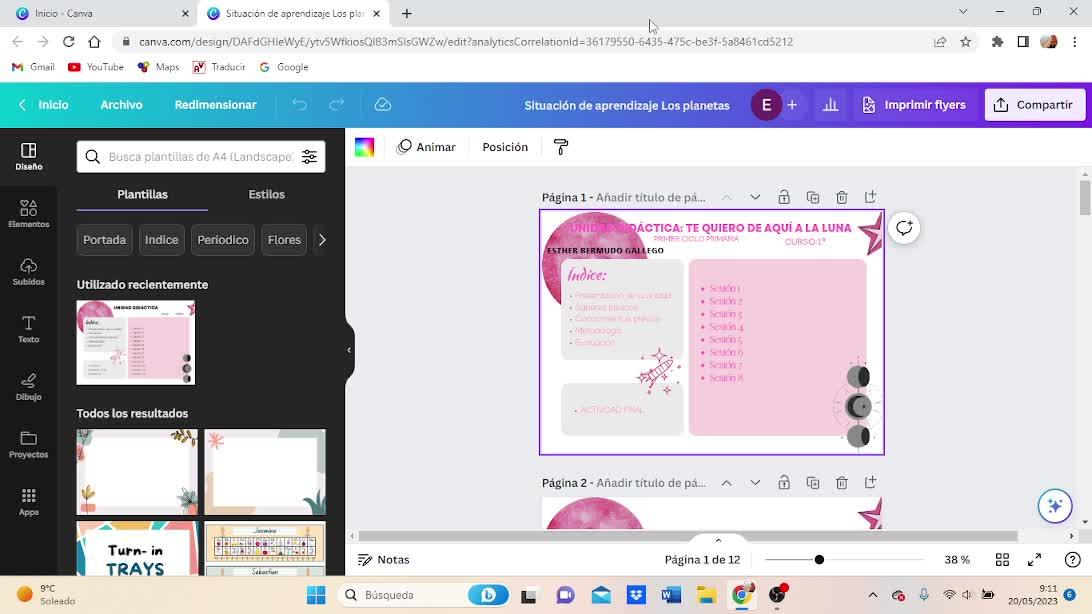This screenshot has height=614, width=1092.
Task: Open the Texto sidebar panel
Action: pyautogui.click(x=29, y=329)
